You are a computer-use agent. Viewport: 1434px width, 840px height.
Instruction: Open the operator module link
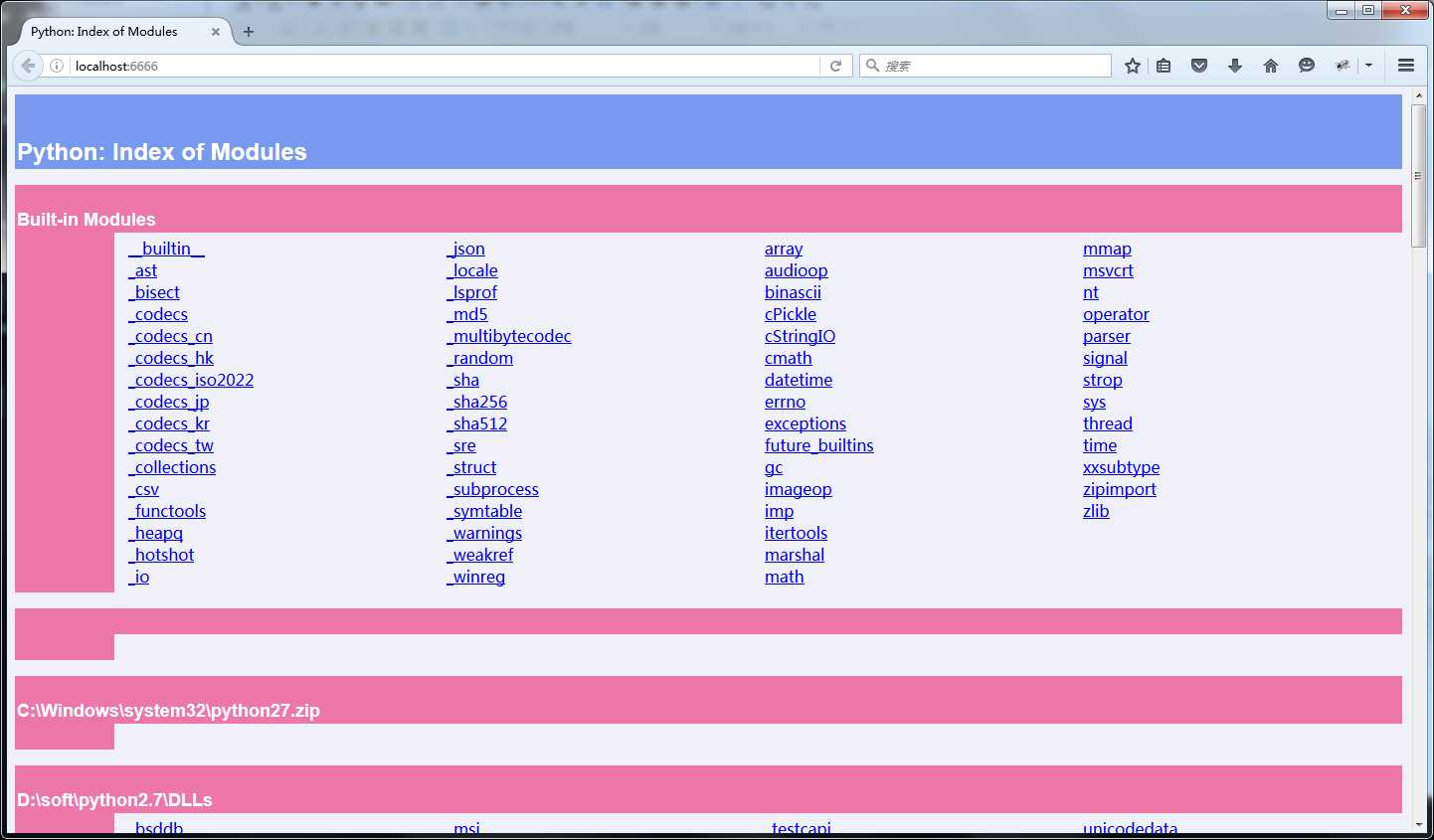(1116, 314)
